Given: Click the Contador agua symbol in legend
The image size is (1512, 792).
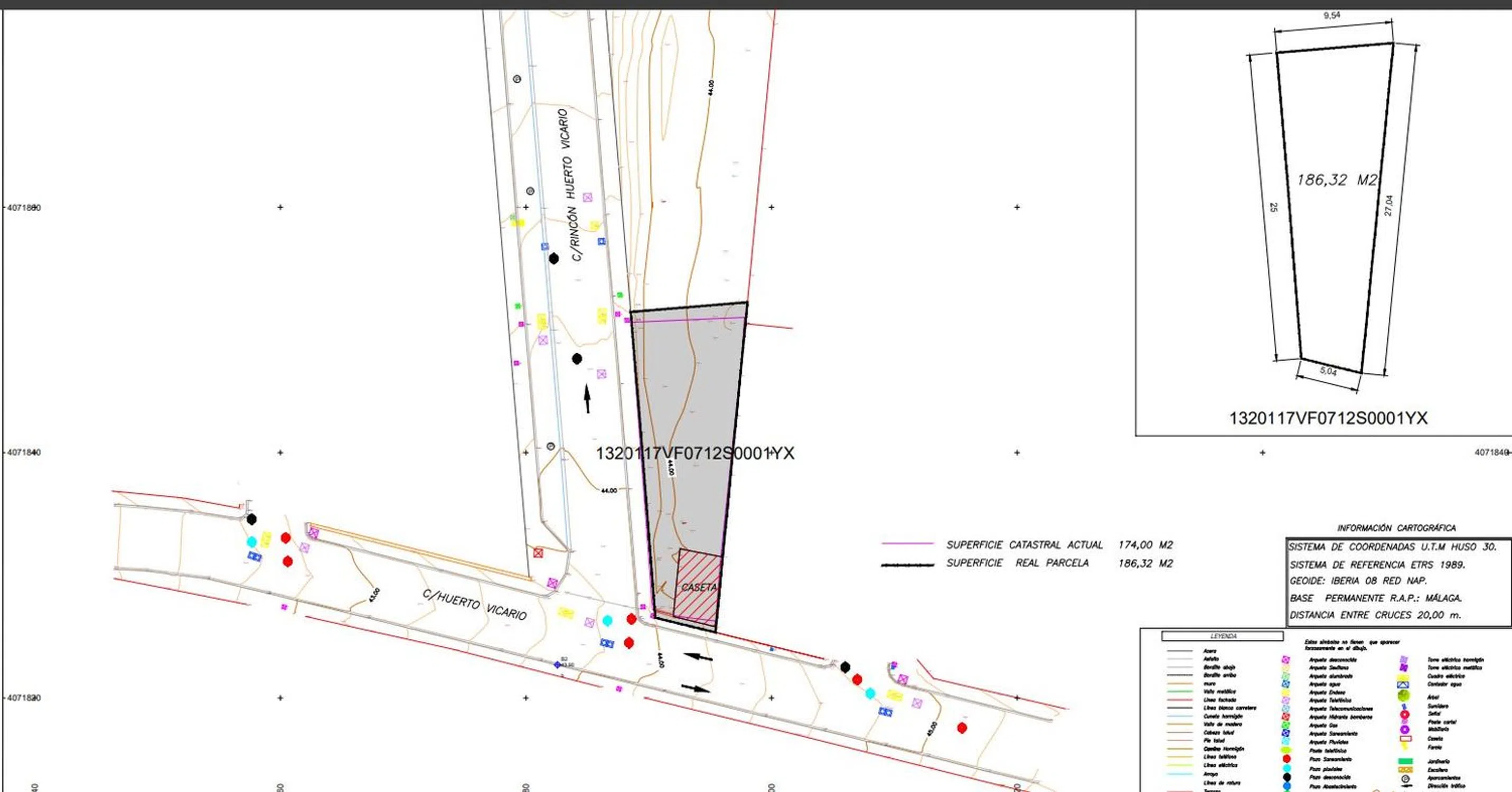Looking at the screenshot, I should [x=1403, y=684].
